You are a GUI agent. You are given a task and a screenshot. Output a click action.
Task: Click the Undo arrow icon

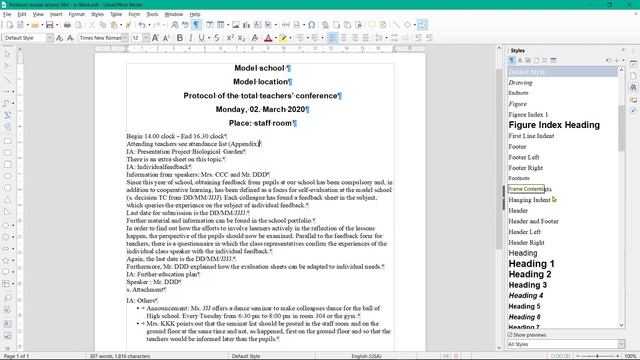142,25
